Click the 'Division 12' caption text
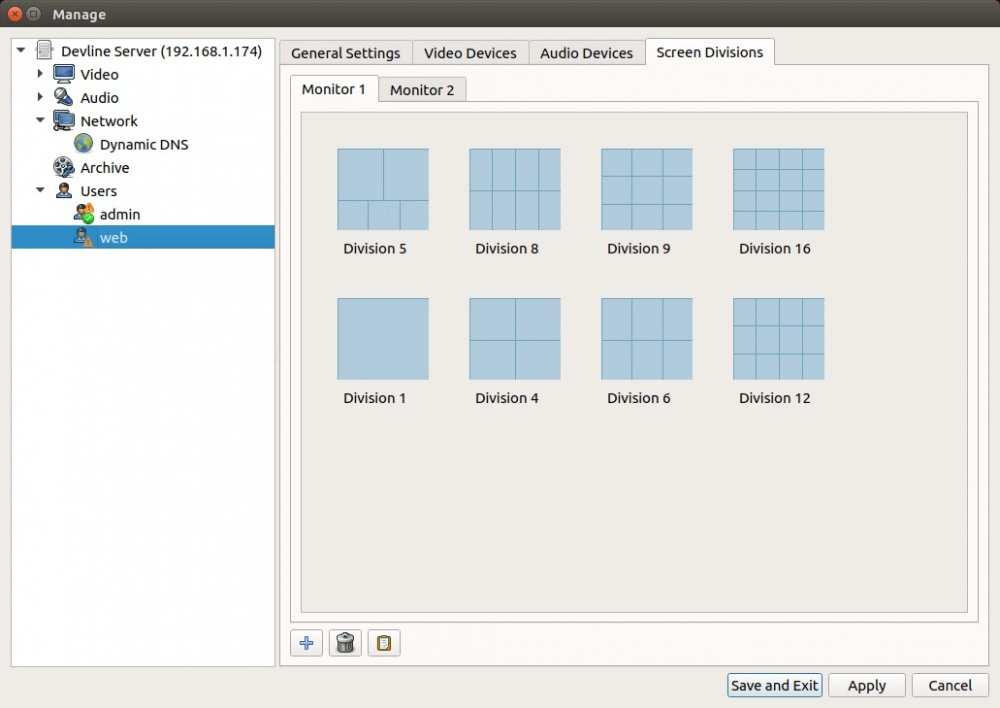Viewport: 1000px width, 708px height. click(x=775, y=398)
